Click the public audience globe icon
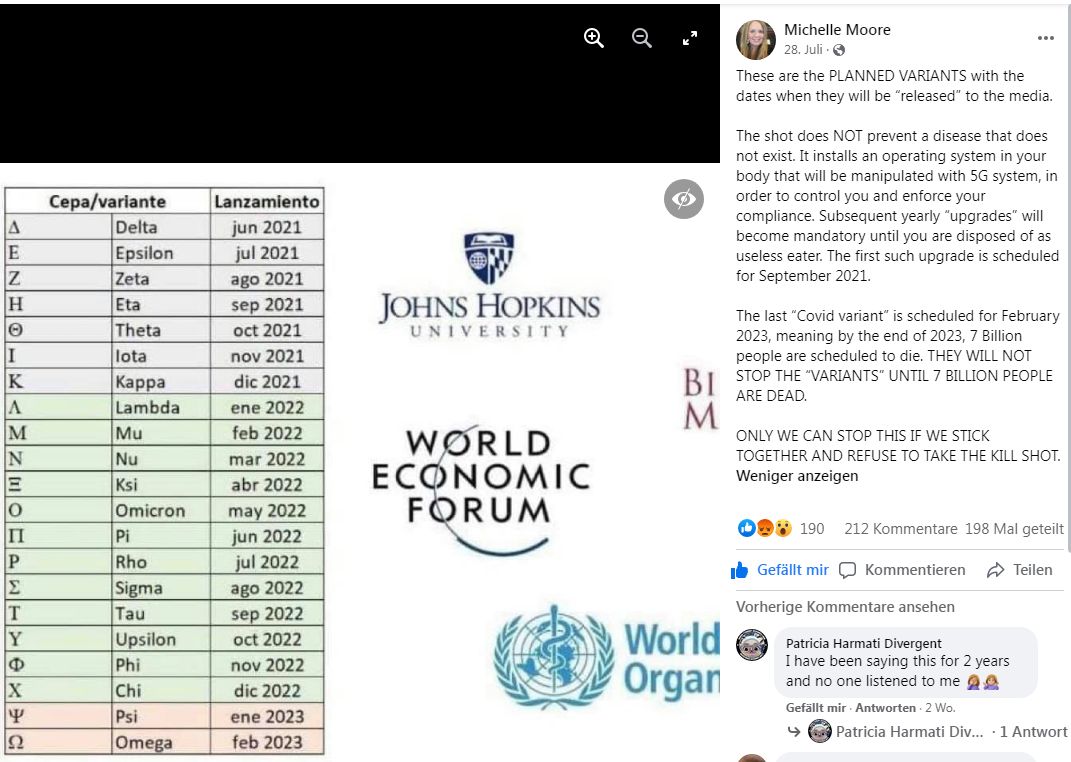Viewport: 1071px width, 762px height. pyautogui.click(x=839, y=50)
